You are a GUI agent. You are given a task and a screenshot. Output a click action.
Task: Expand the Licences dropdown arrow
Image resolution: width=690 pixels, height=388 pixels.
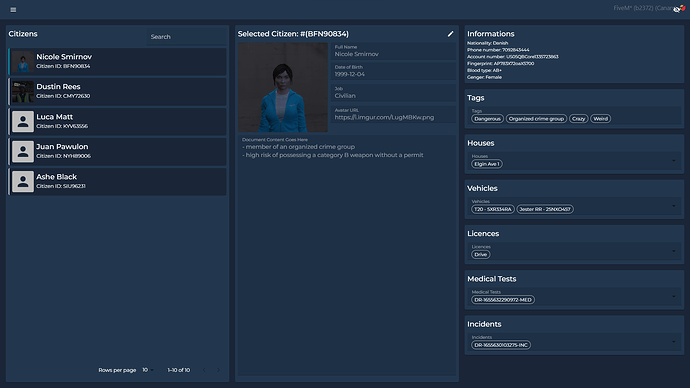coord(674,251)
